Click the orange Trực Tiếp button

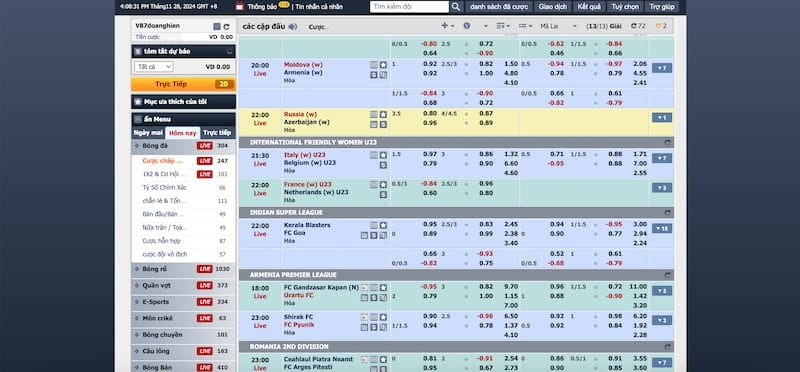[x=183, y=84]
